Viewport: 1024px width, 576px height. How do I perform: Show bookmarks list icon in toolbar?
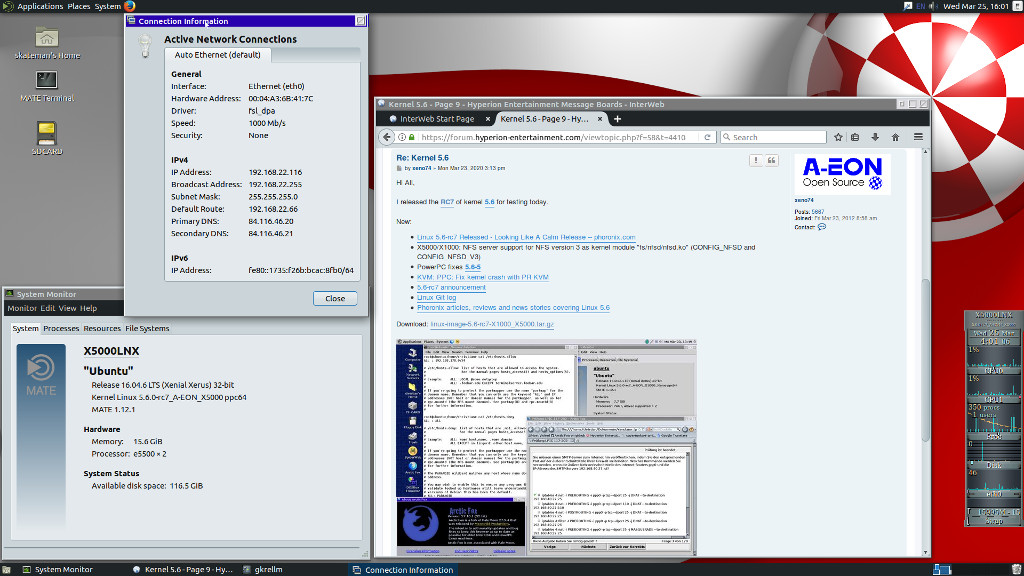[x=855, y=137]
